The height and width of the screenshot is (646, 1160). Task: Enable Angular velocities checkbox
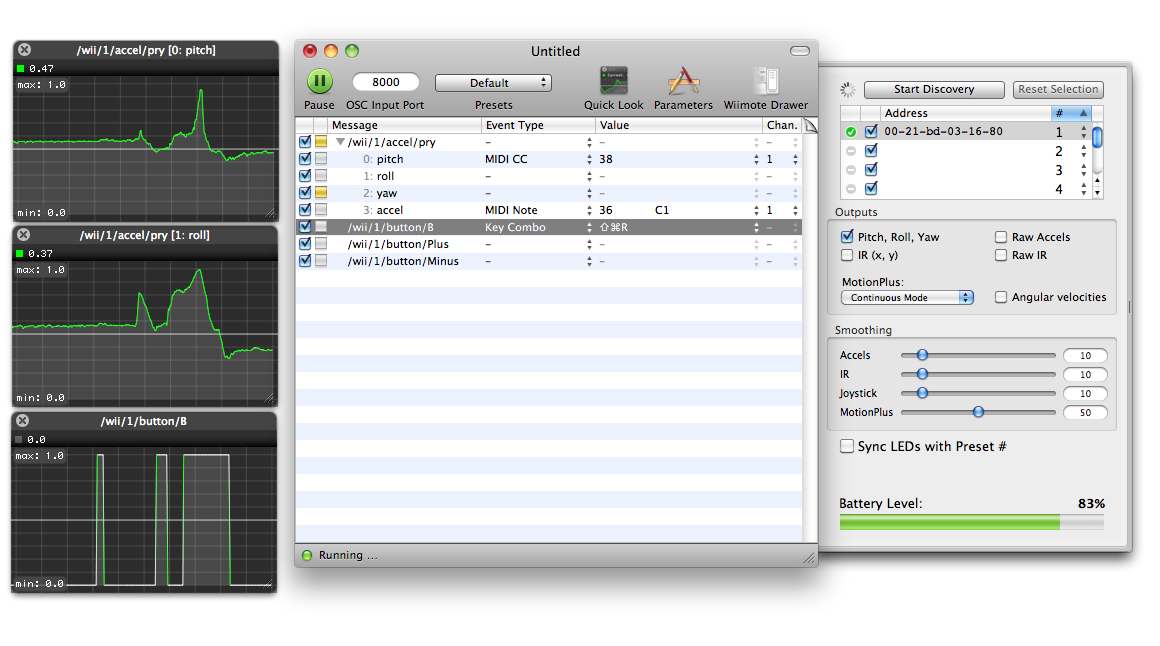tap(1001, 297)
